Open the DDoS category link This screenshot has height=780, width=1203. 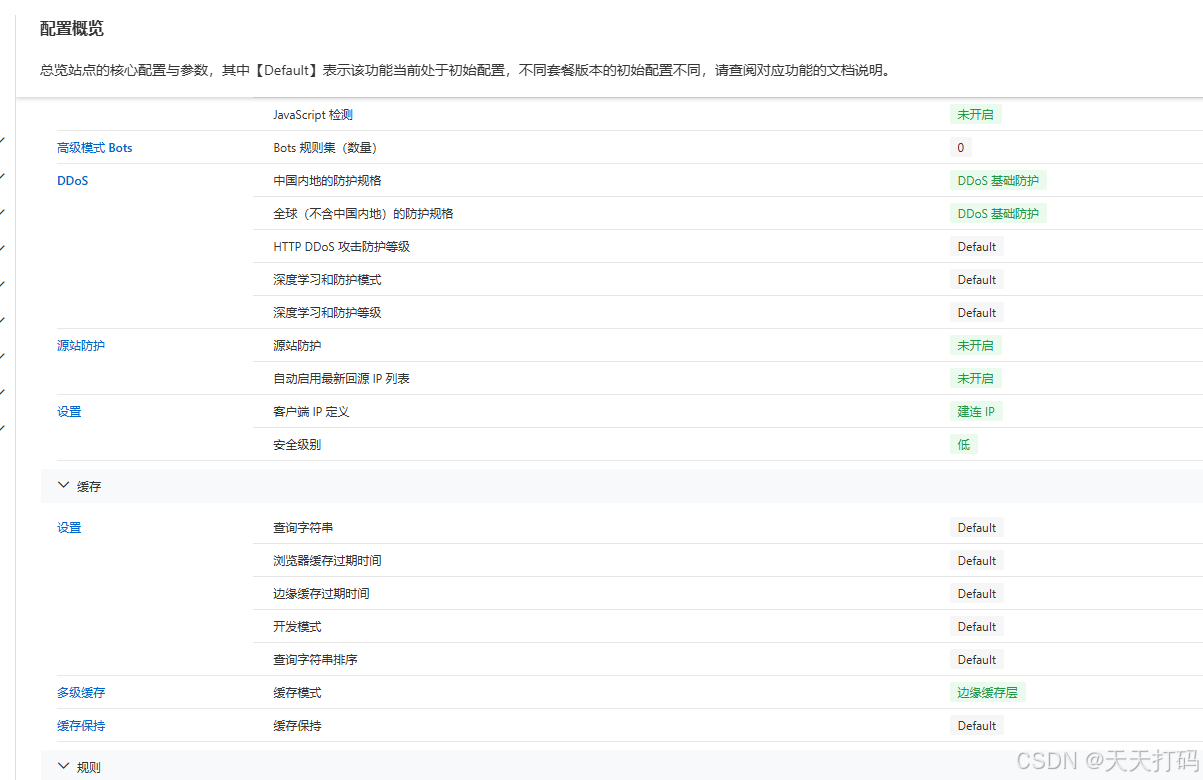pyautogui.click(x=73, y=181)
